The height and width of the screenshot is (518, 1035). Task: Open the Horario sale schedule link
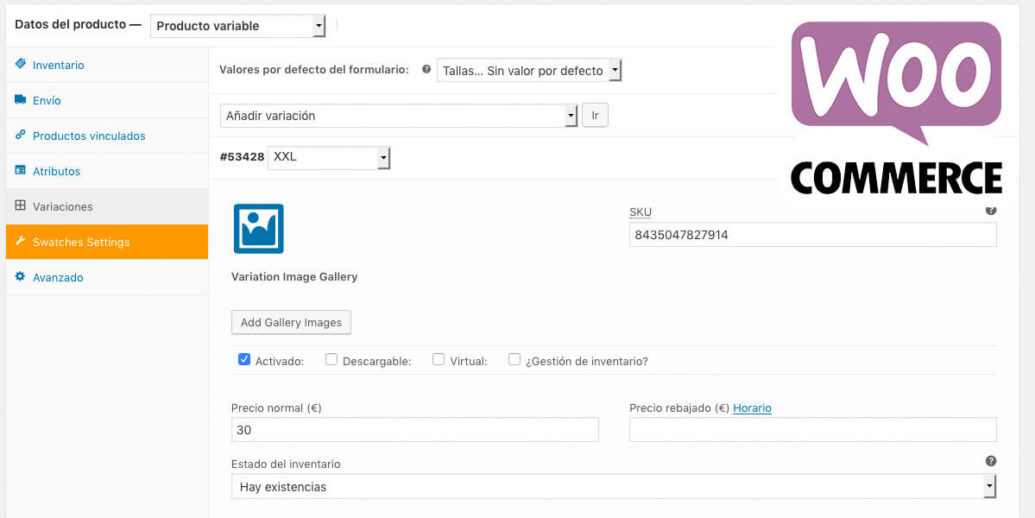[x=752, y=408]
